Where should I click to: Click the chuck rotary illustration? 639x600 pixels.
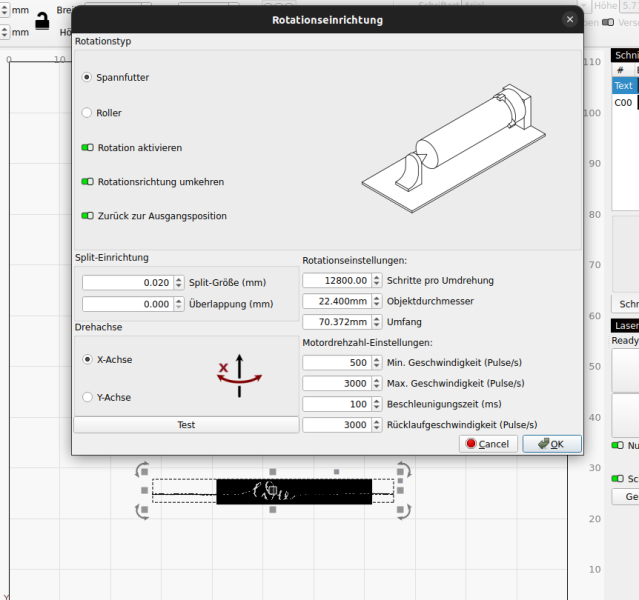[453, 148]
